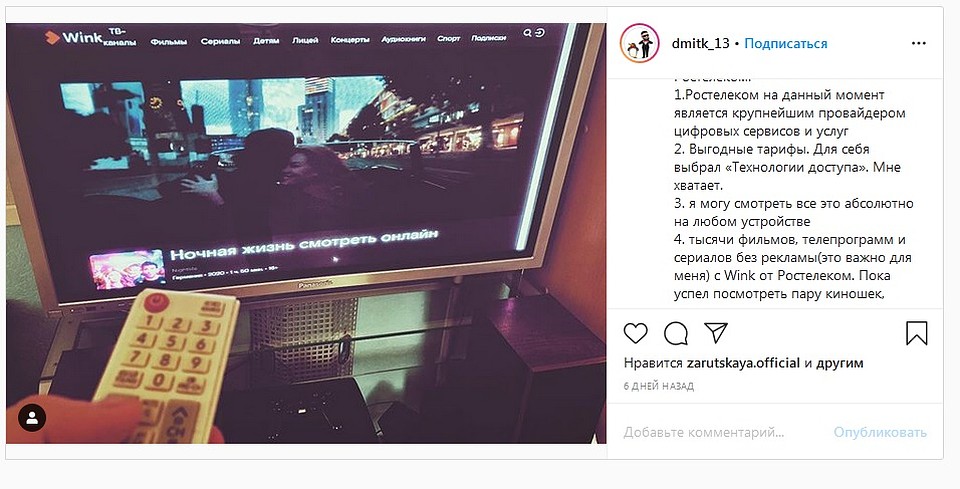Share post using paper plane icon

[x=716, y=333]
